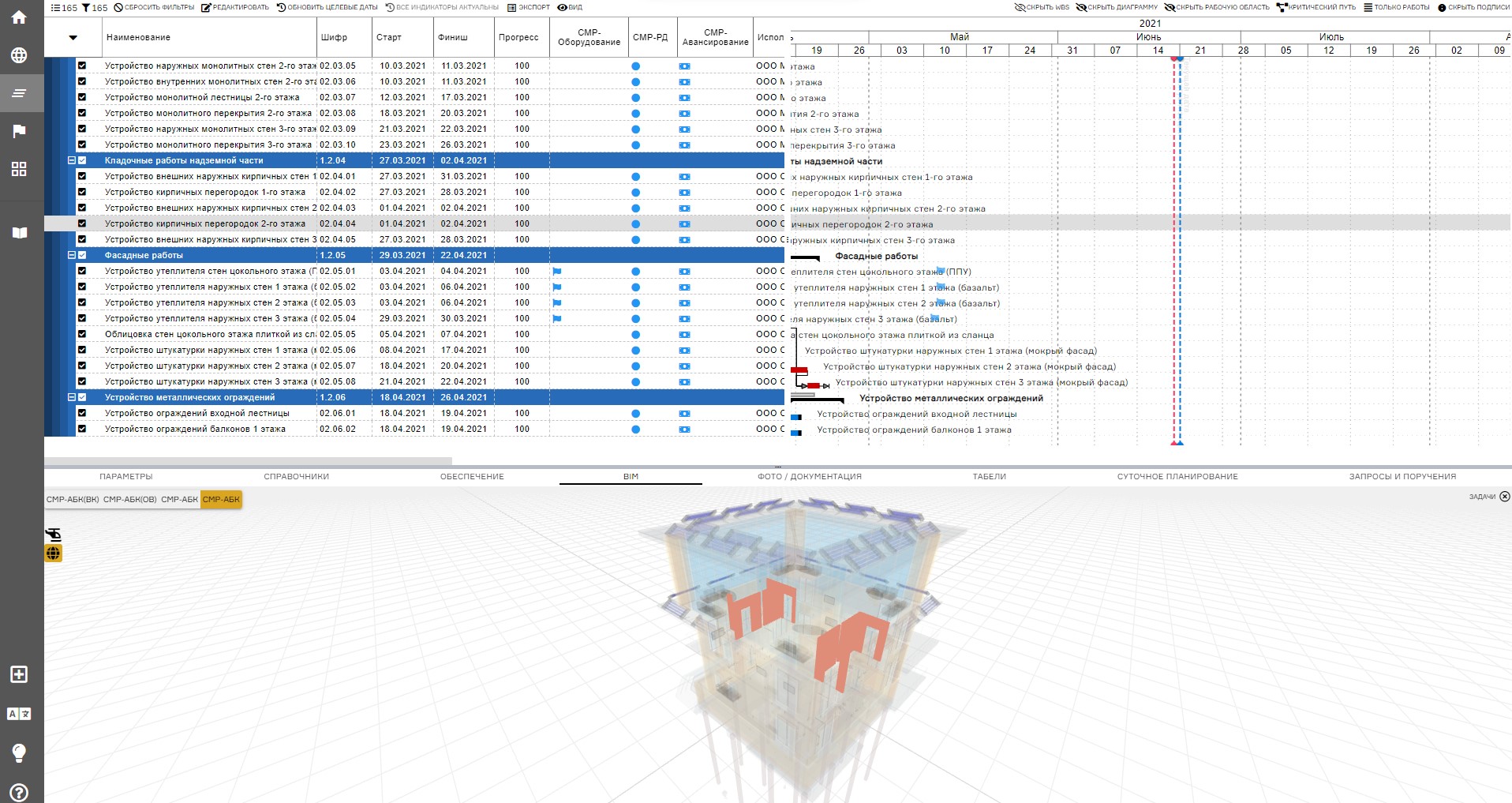Reset filters via Сбросить фильтры

tap(154, 7)
